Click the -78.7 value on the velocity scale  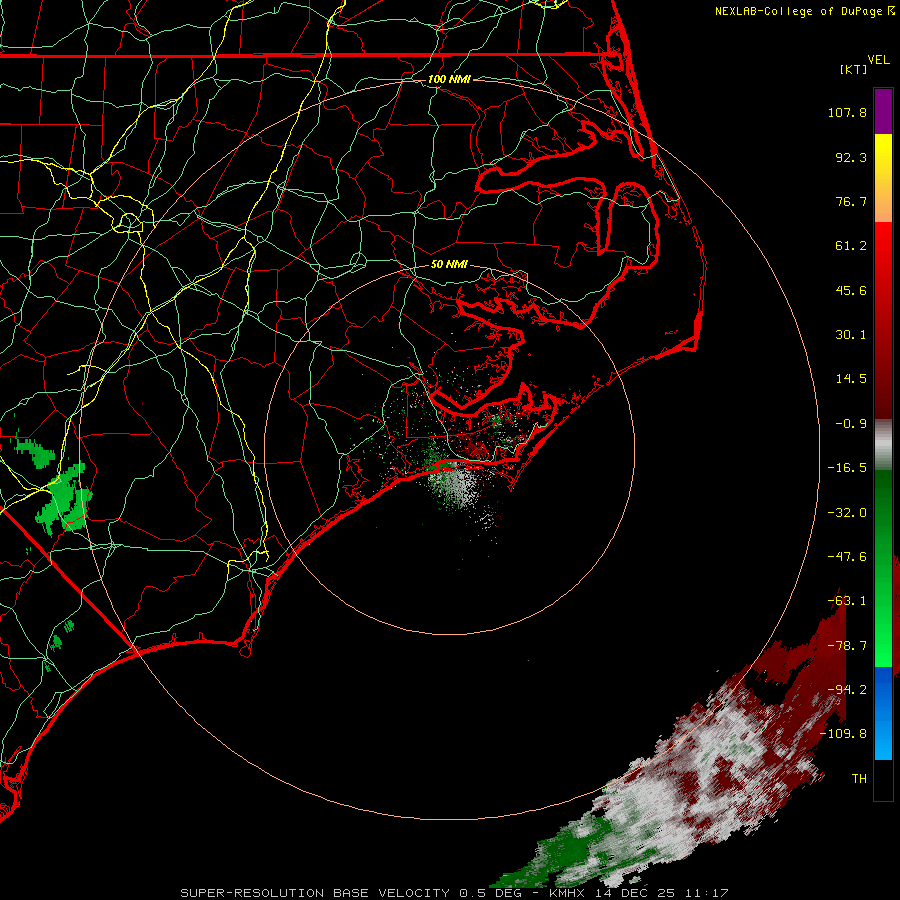click(847, 646)
